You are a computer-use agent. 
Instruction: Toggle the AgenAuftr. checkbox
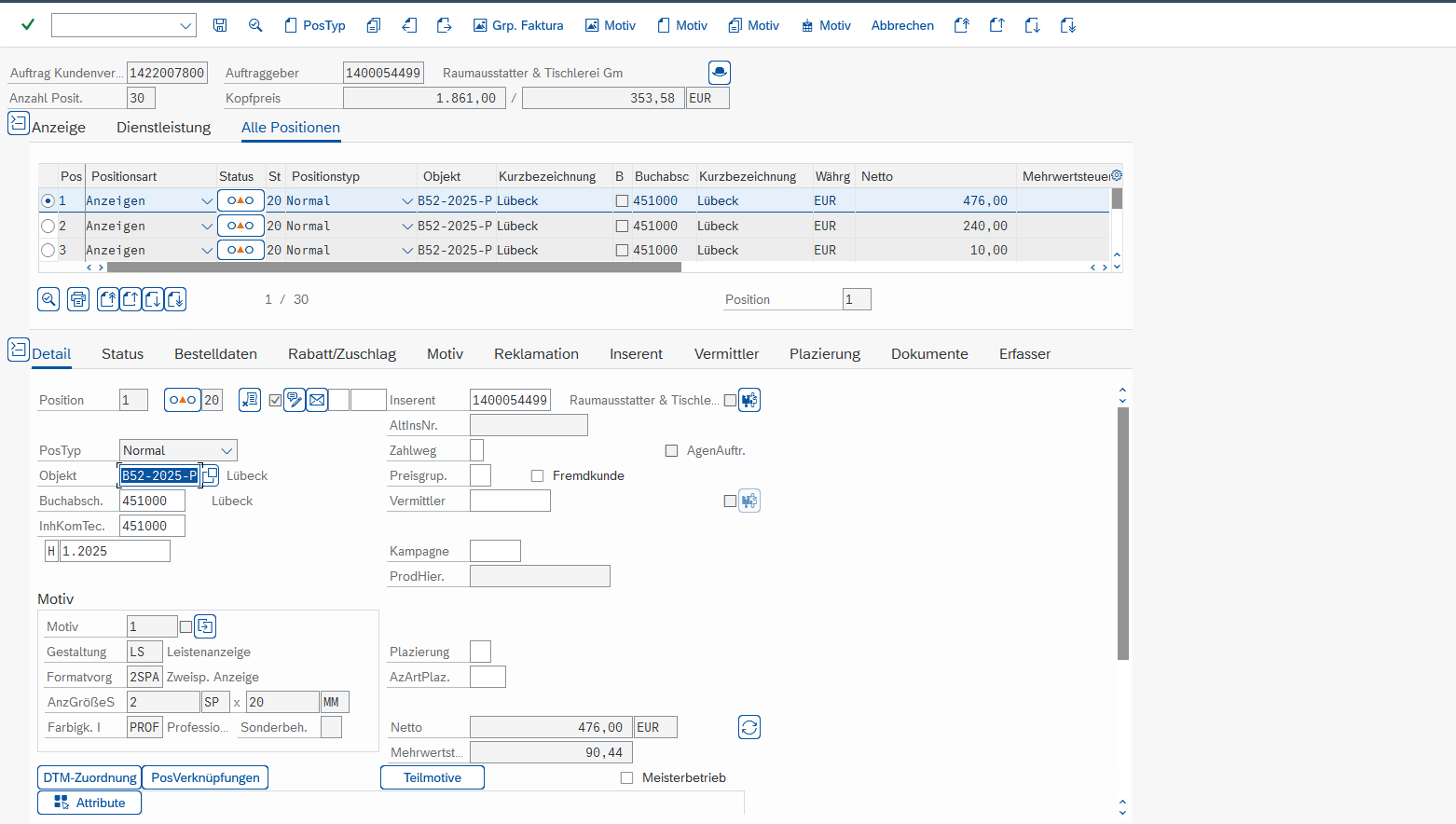671,450
